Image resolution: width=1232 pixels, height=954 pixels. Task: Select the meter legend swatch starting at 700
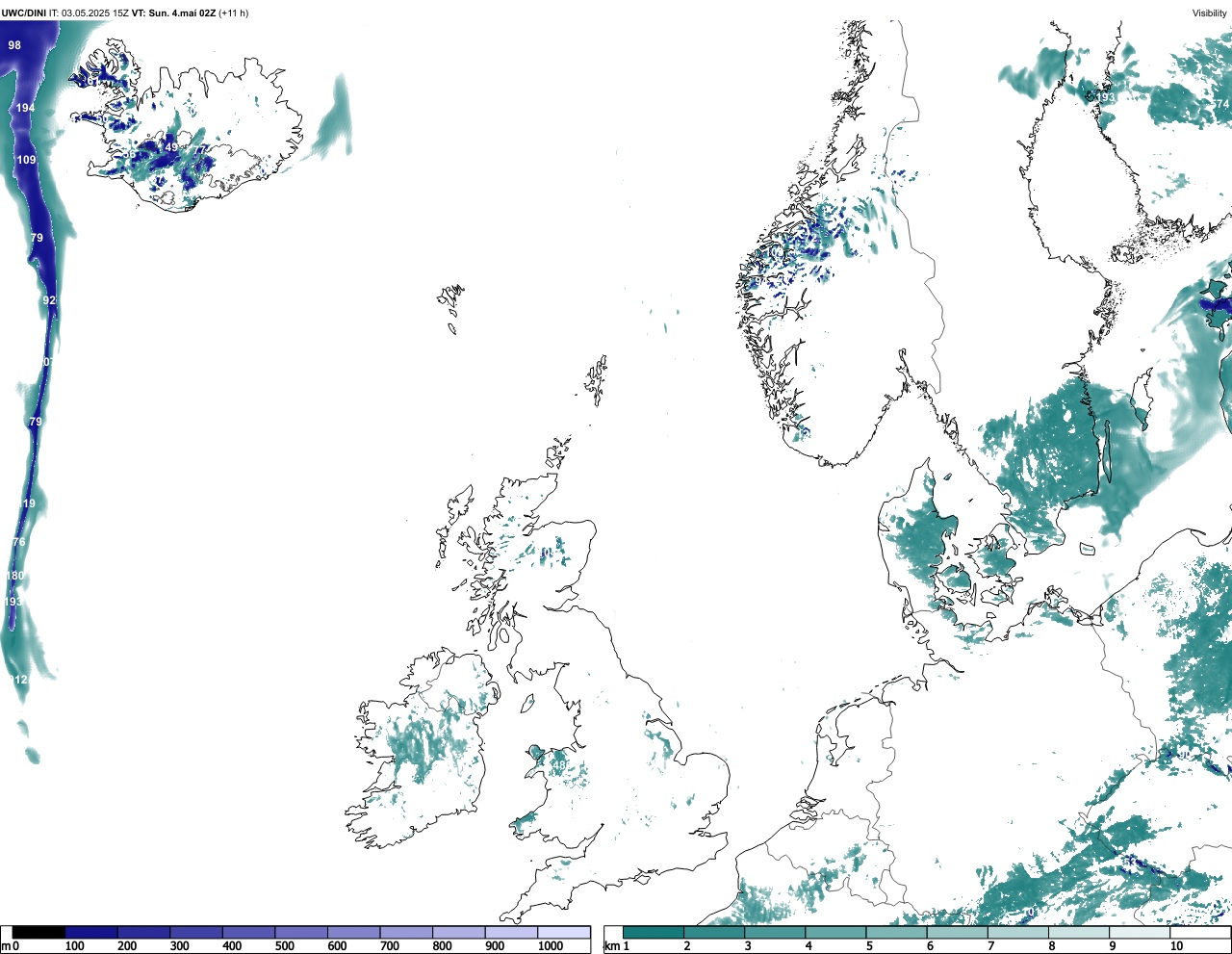tap(406, 933)
